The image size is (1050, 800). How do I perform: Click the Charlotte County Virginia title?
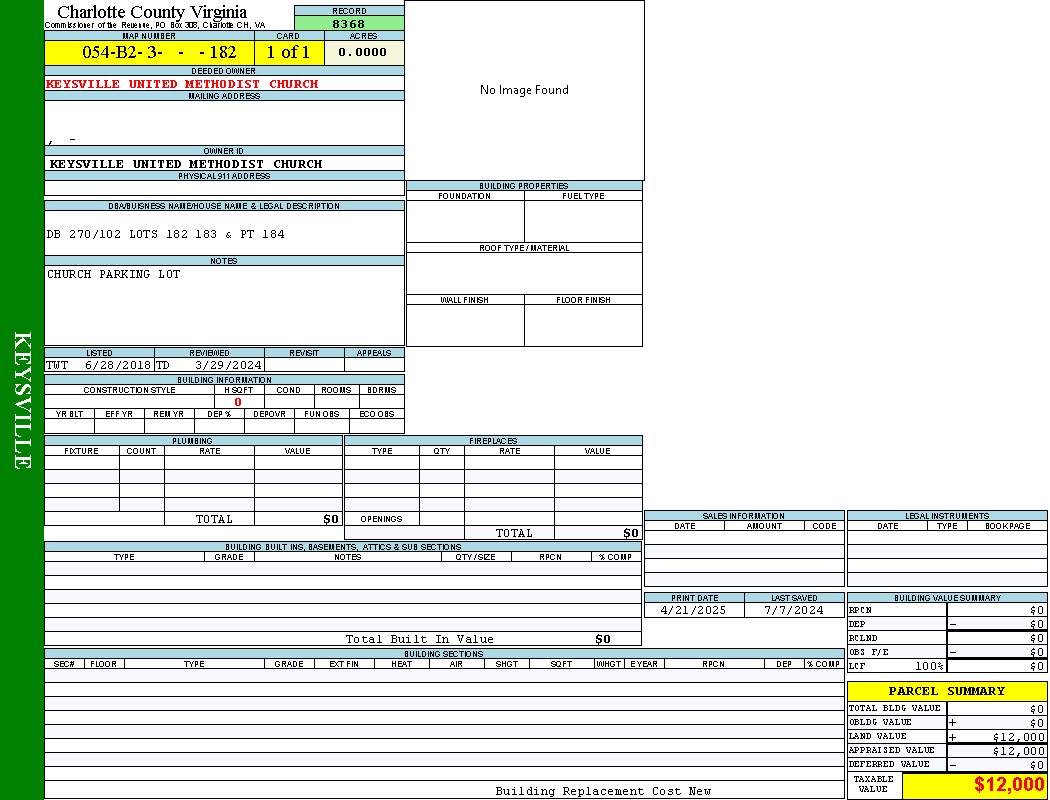pos(152,12)
